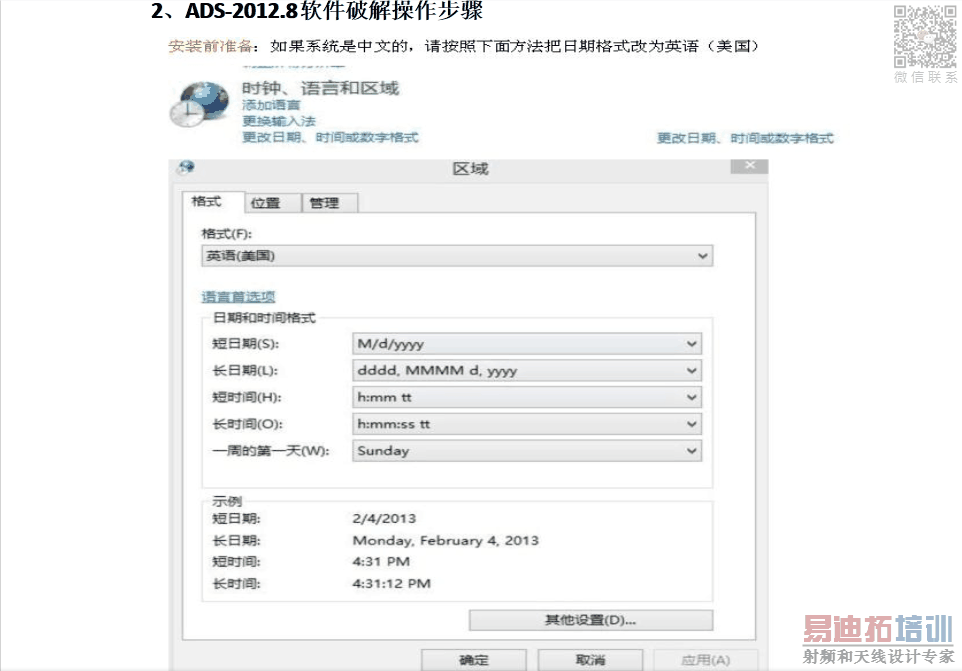Click the 示例 group label
This screenshot has height=671, width=962.
pos(226,500)
